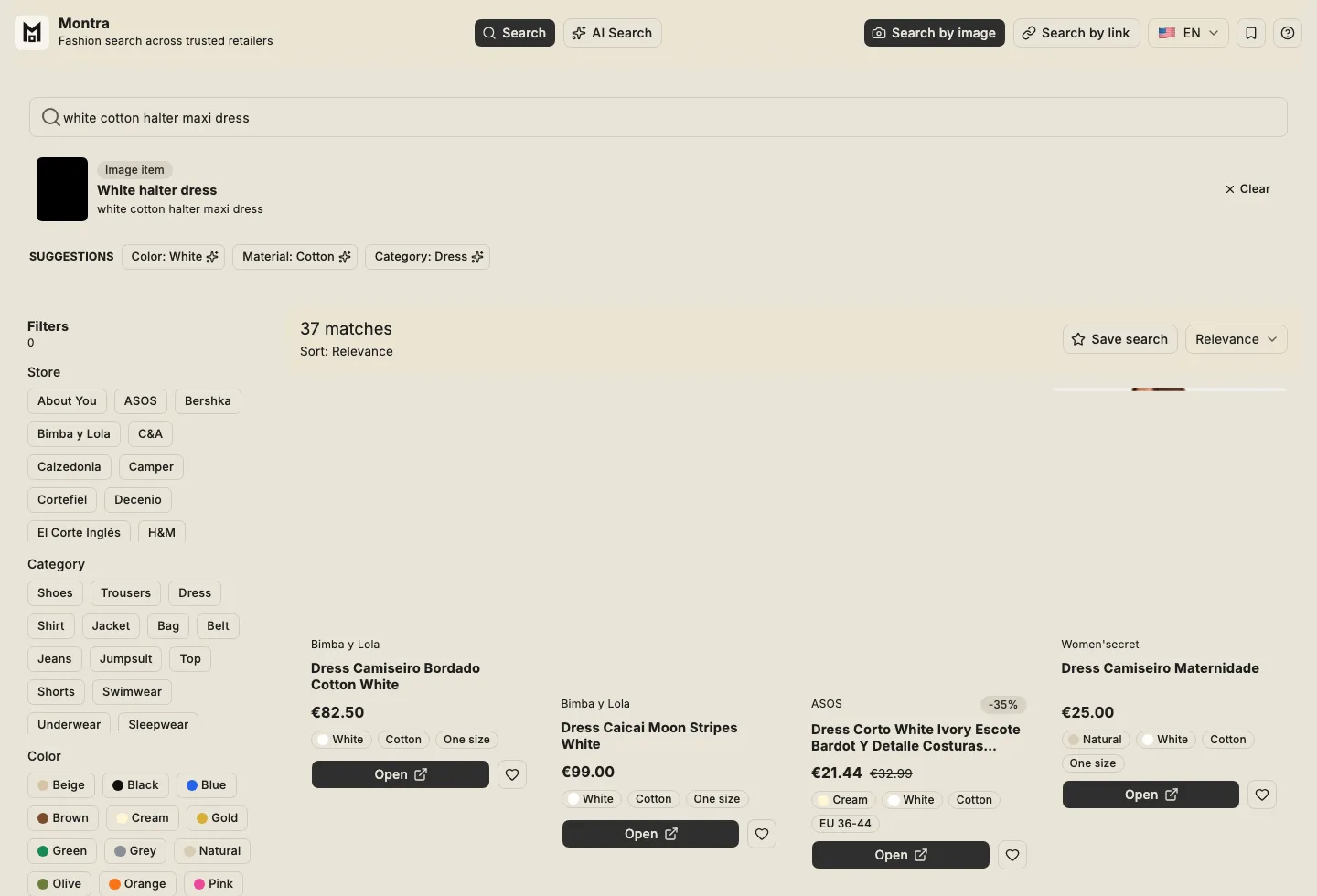Image resolution: width=1317 pixels, height=896 pixels.
Task: Apply the Category: Dress suggestion
Action: [x=427, y=257]
